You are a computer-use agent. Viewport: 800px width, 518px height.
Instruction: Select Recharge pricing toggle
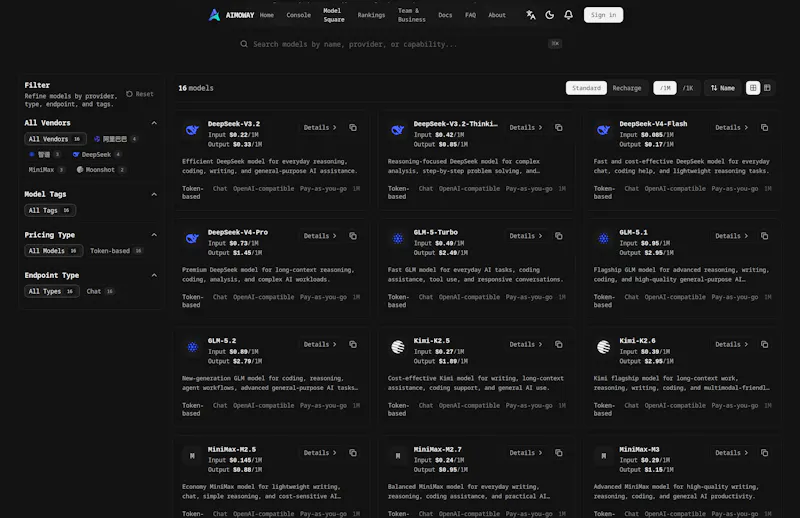click(627, 88)
